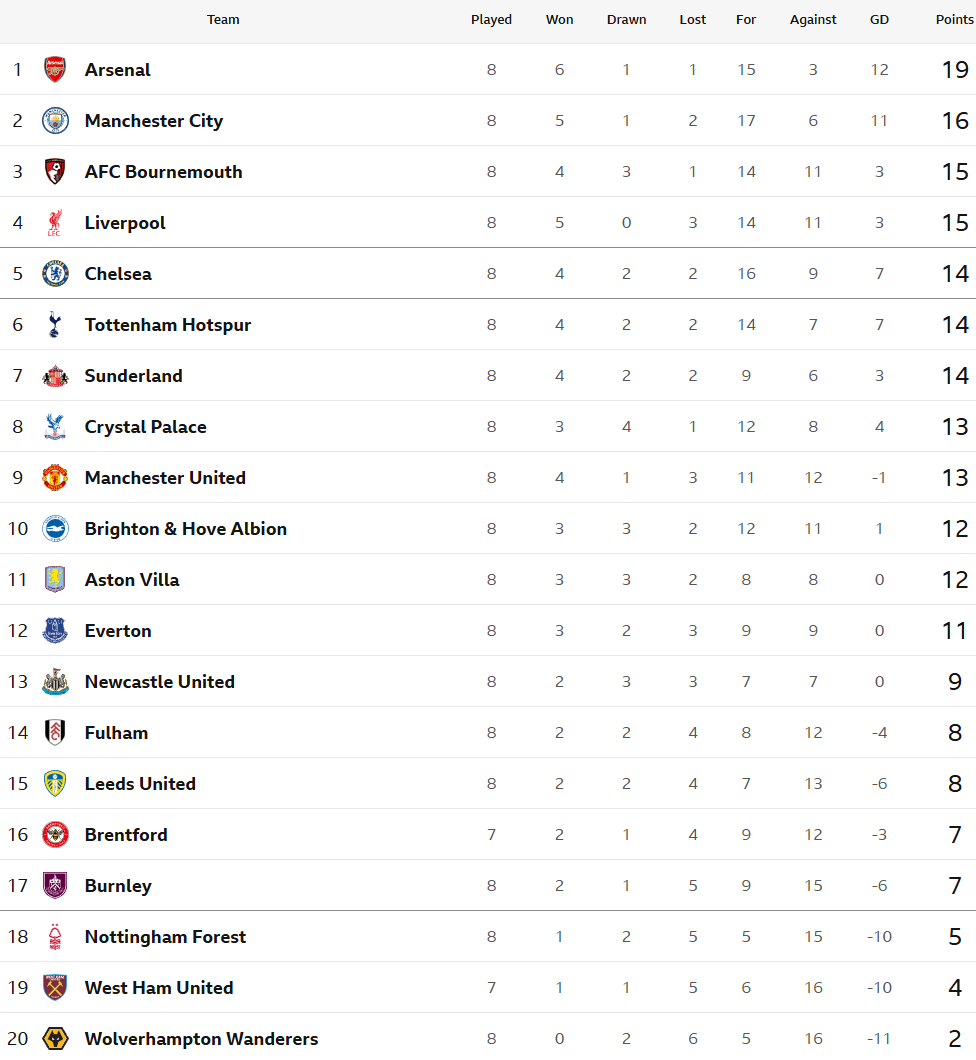Viewport: 976px width, 1060px height.
Task: Click the Chelsea club badge
Action: pyautogui.click(x=55, y=274)
